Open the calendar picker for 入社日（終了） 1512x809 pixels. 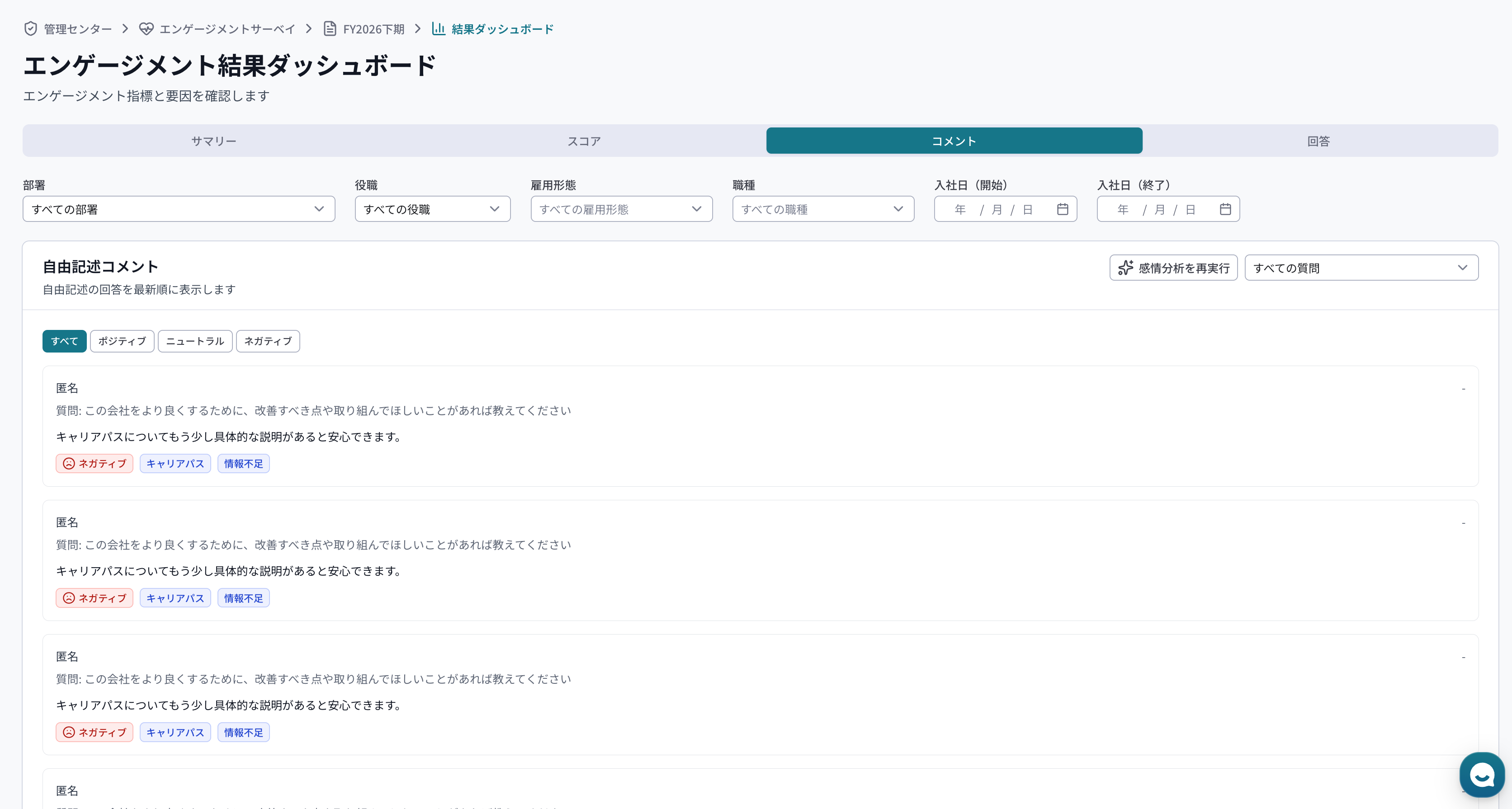click(1226, 208)
